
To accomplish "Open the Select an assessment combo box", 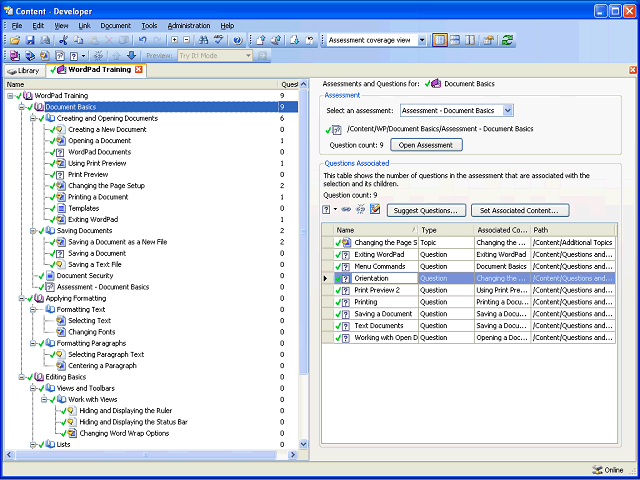I will click(508, 110).
